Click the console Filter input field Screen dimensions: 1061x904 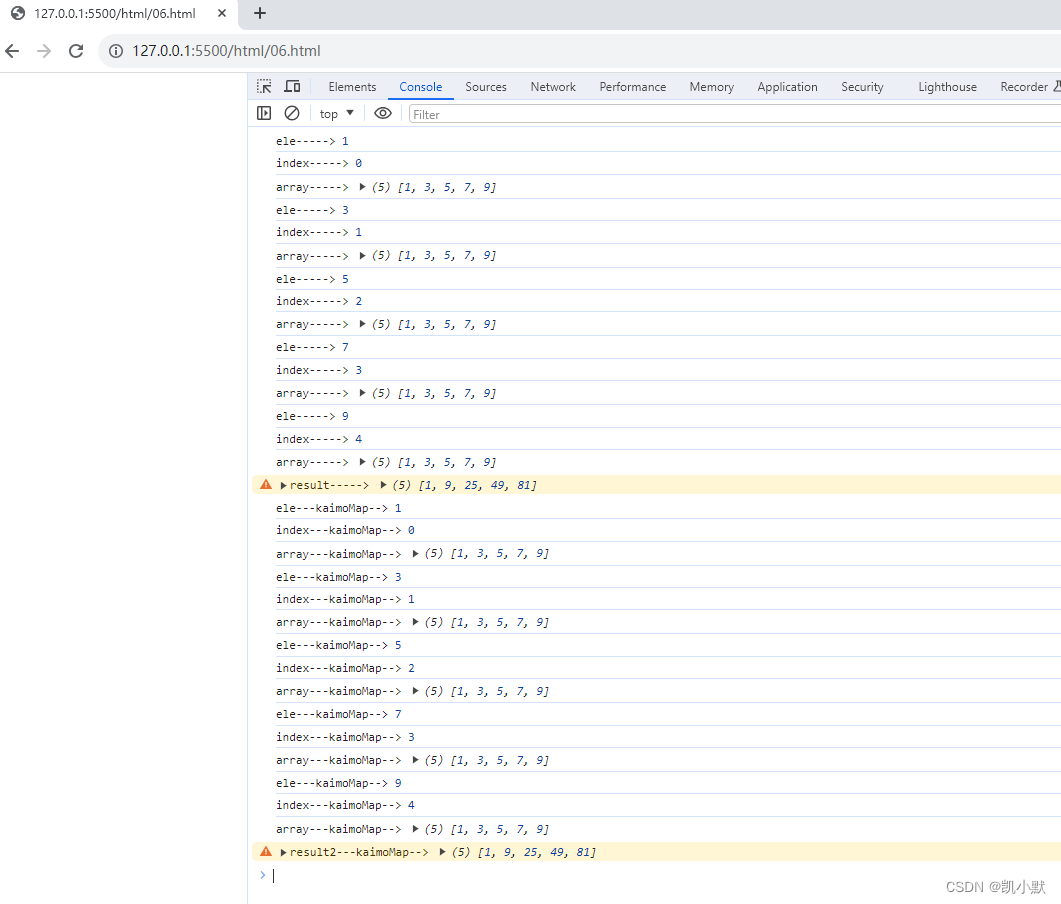pyautogui.click(x=734, y=114)
